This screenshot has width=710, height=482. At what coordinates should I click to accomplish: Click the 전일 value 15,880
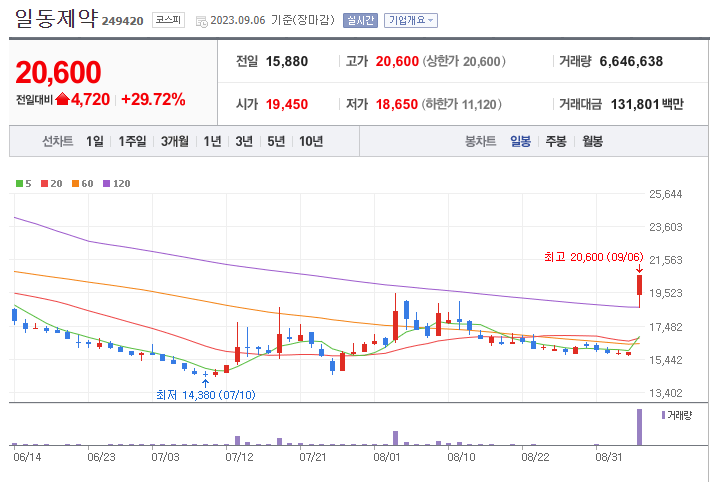(287, 61)
